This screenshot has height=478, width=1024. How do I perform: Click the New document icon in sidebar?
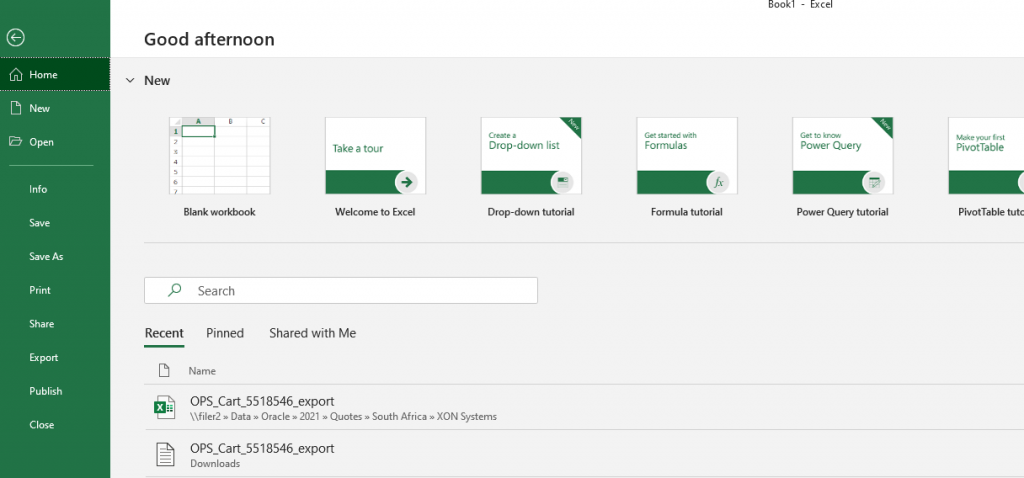15,108
